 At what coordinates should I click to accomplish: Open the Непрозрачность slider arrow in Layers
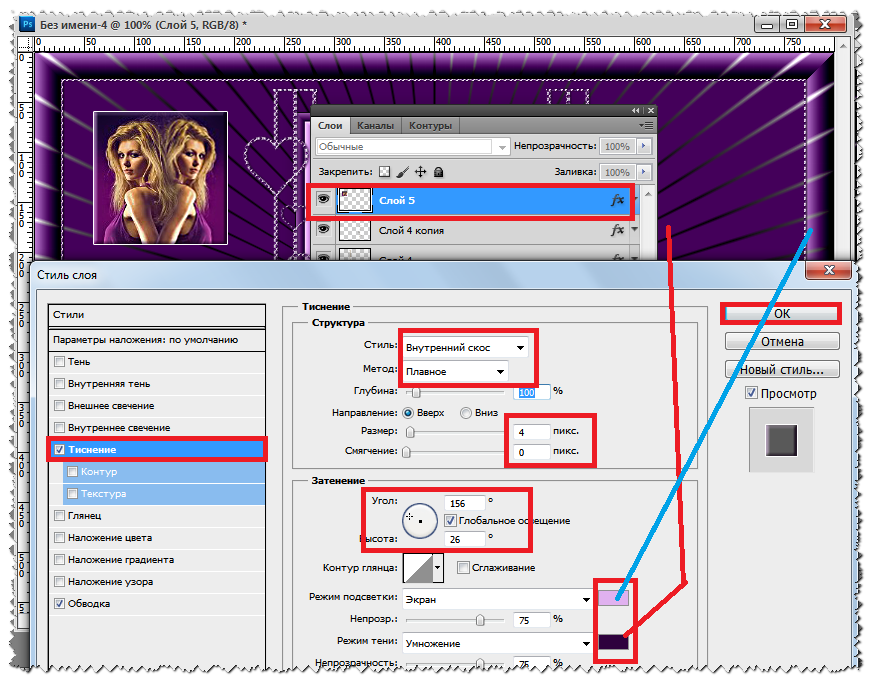click(x=644, y=146)
